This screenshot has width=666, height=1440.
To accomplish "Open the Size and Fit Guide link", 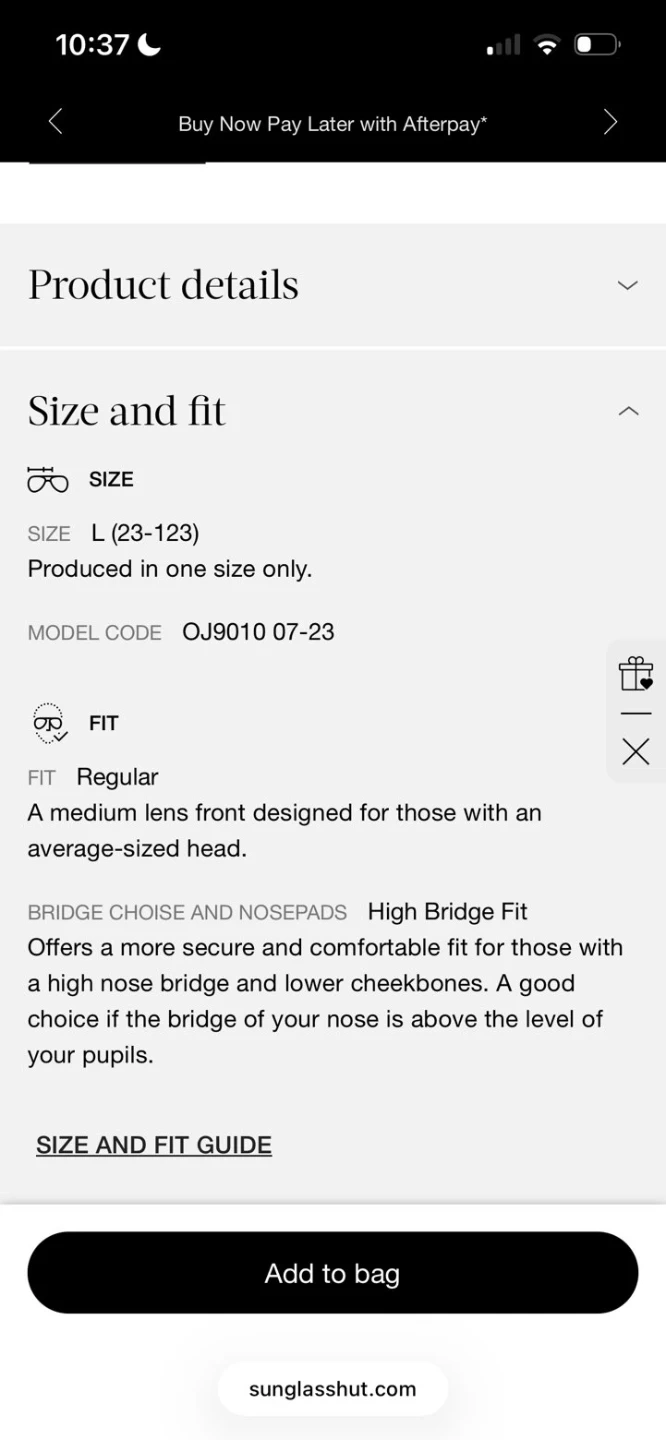I will pos(154,1145).
